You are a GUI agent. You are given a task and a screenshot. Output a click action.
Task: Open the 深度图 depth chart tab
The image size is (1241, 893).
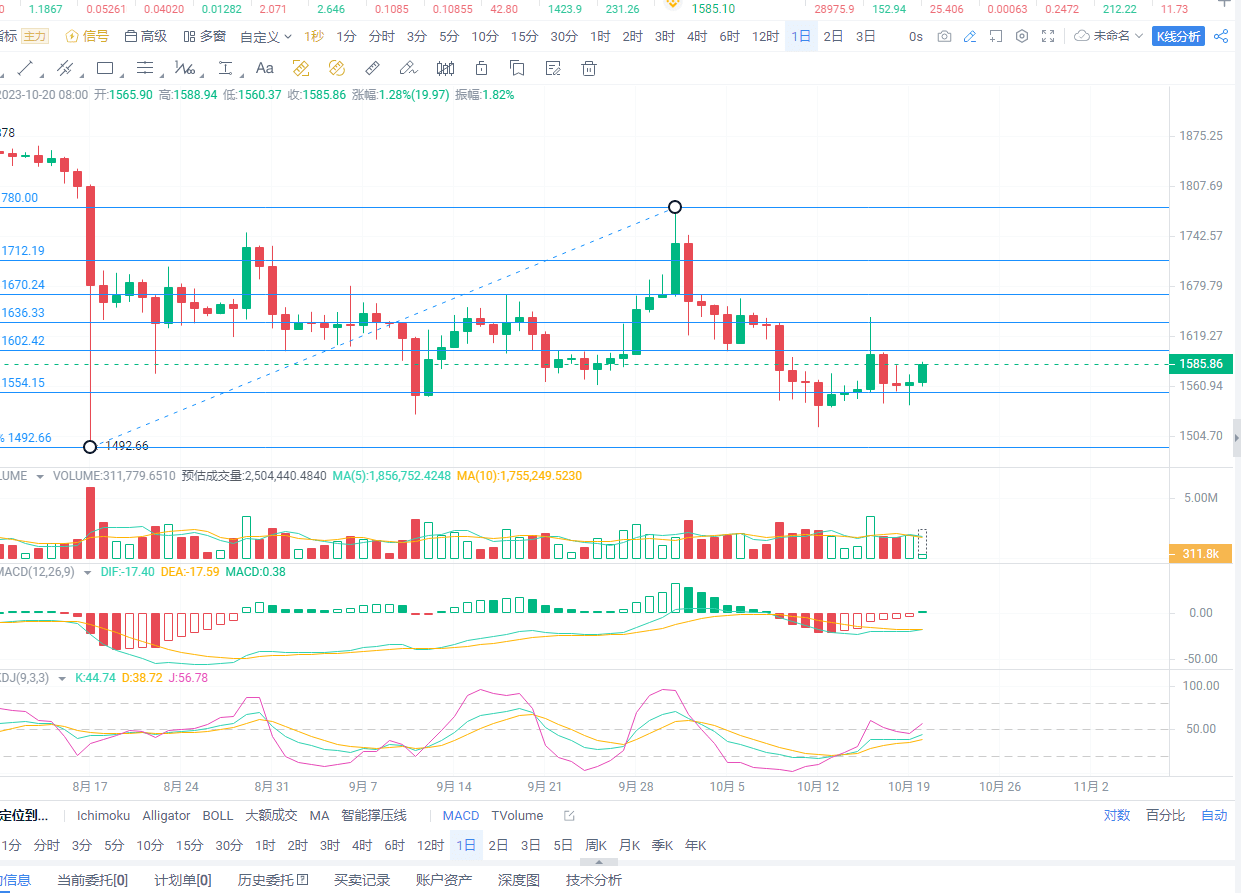[x=518, y=880]
